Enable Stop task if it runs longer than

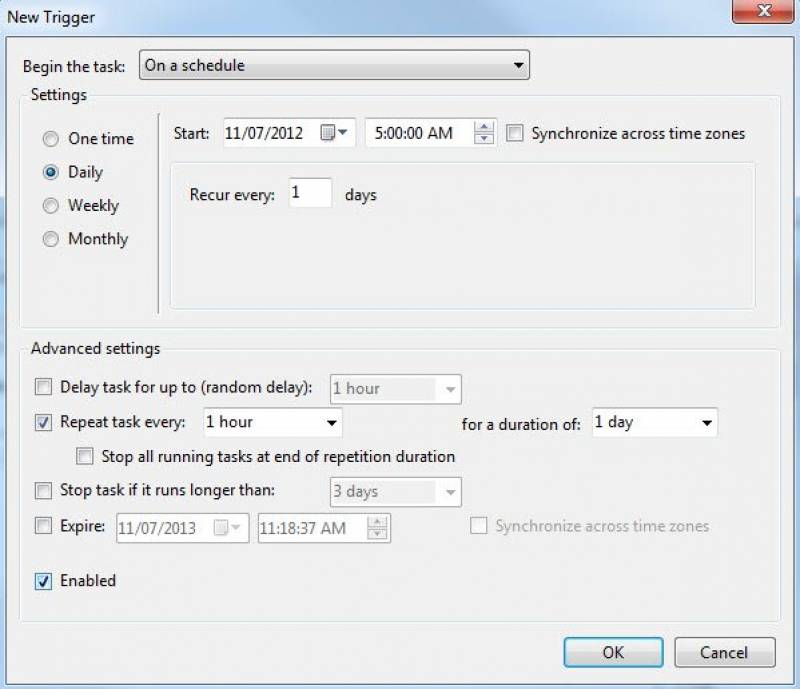43,490
